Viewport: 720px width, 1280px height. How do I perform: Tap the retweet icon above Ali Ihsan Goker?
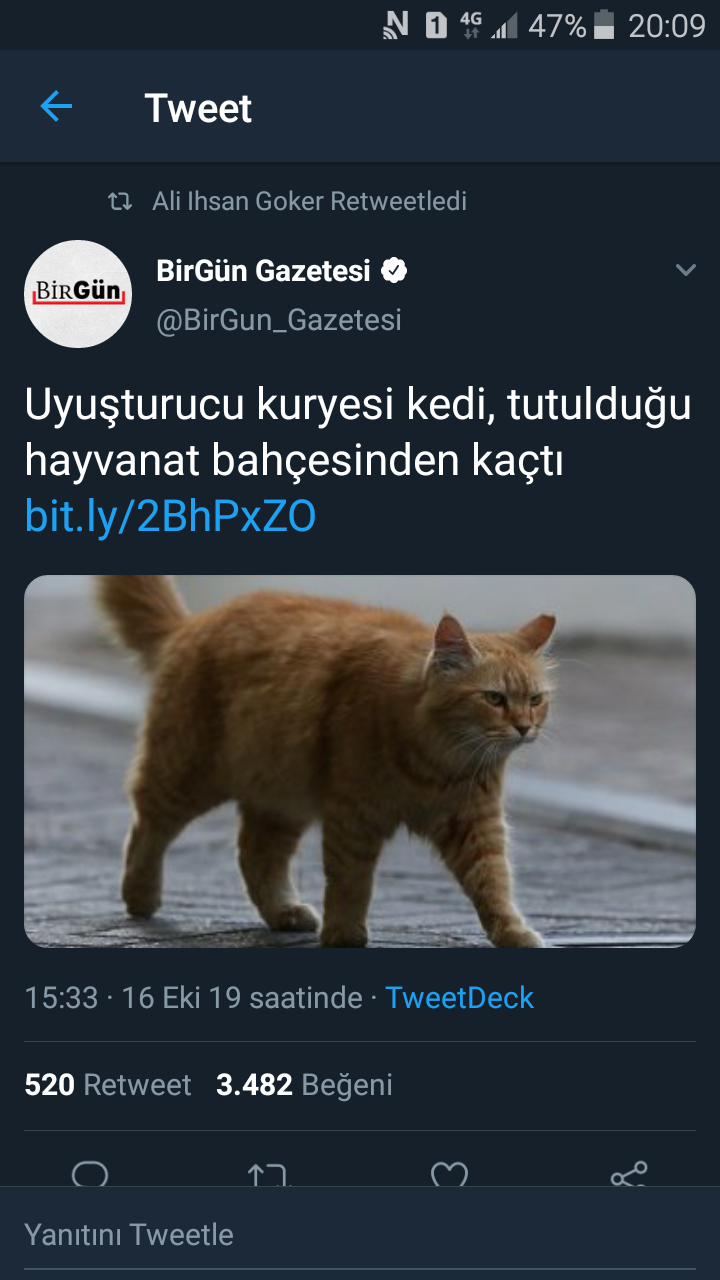[119, 202]
